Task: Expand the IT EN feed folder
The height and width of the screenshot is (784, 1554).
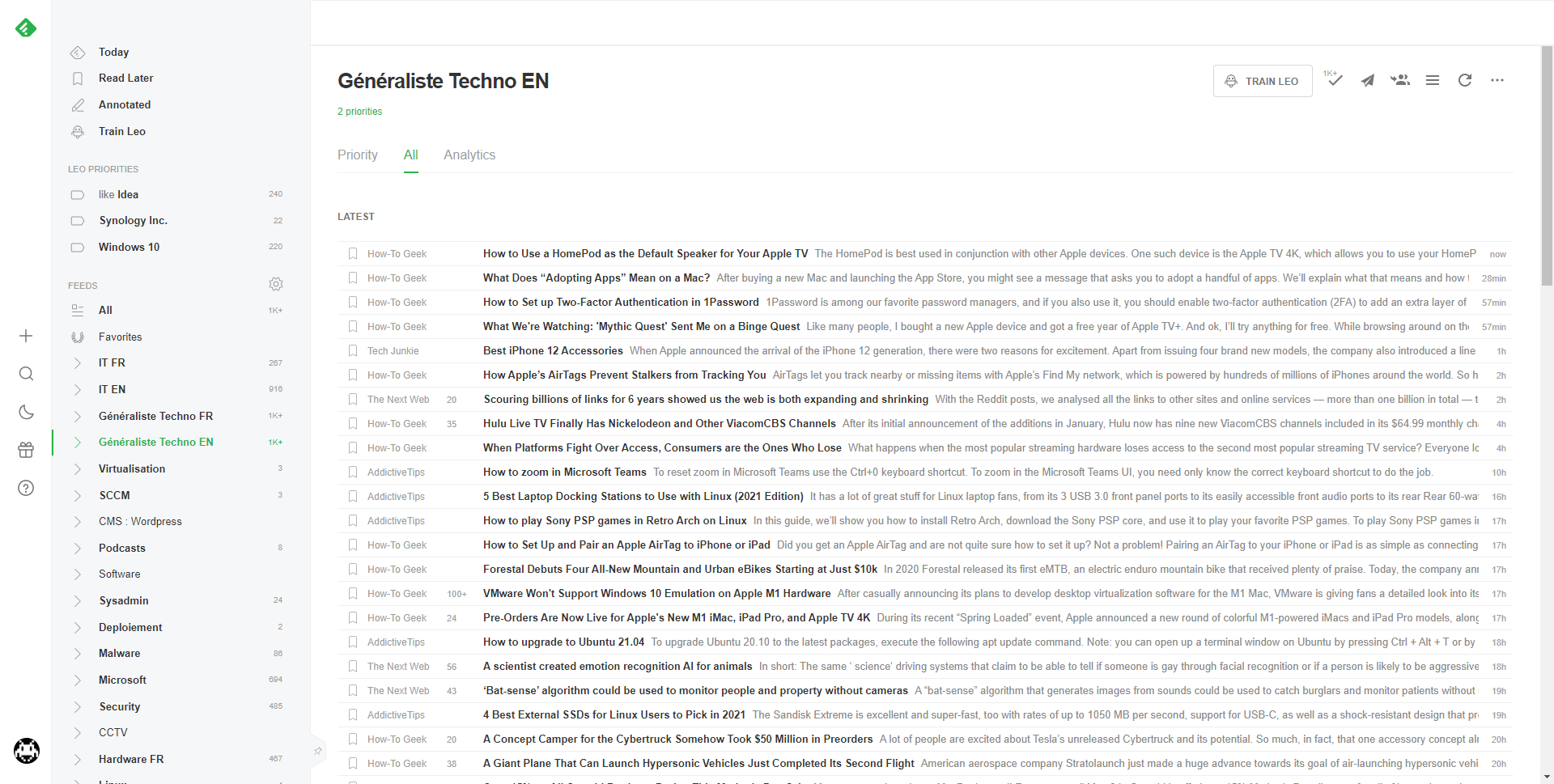Action: (x=78, y=389)
